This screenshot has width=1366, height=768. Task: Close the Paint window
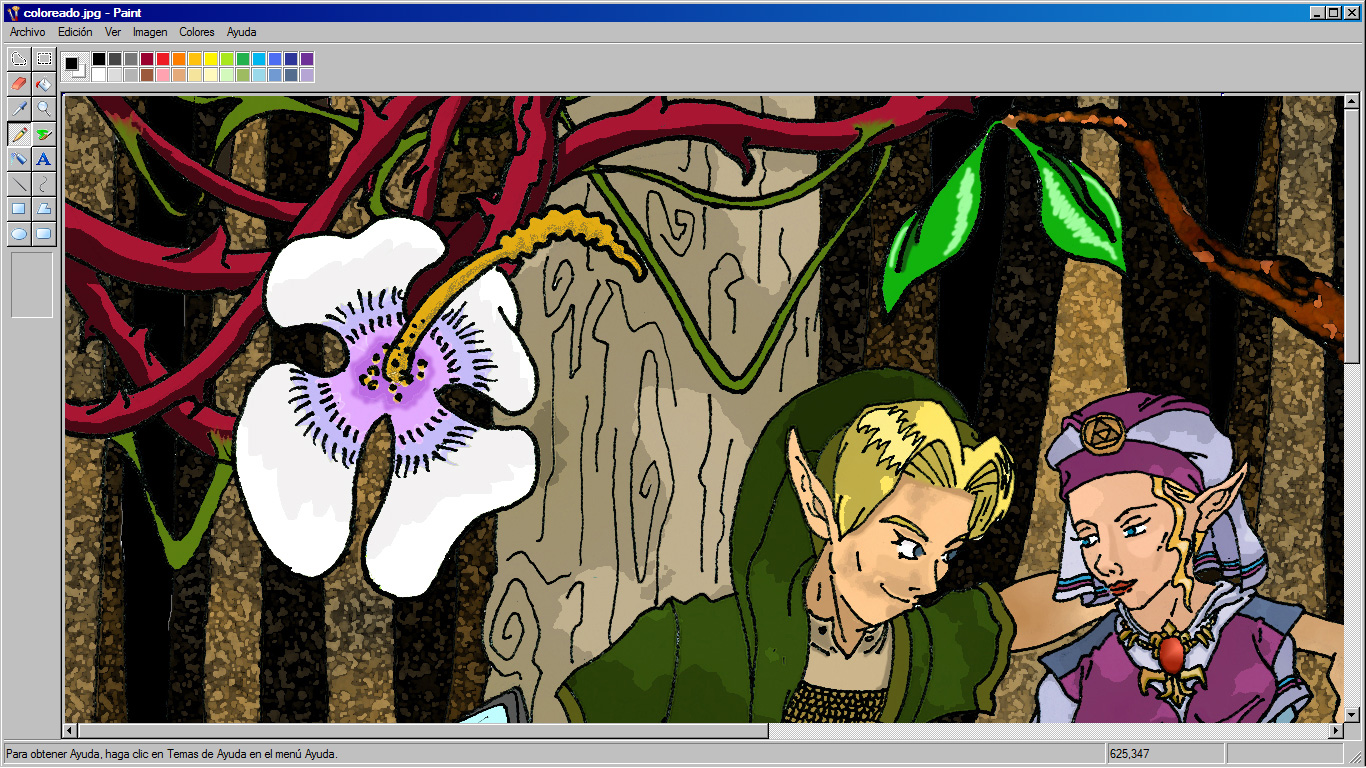(1351, 12)
